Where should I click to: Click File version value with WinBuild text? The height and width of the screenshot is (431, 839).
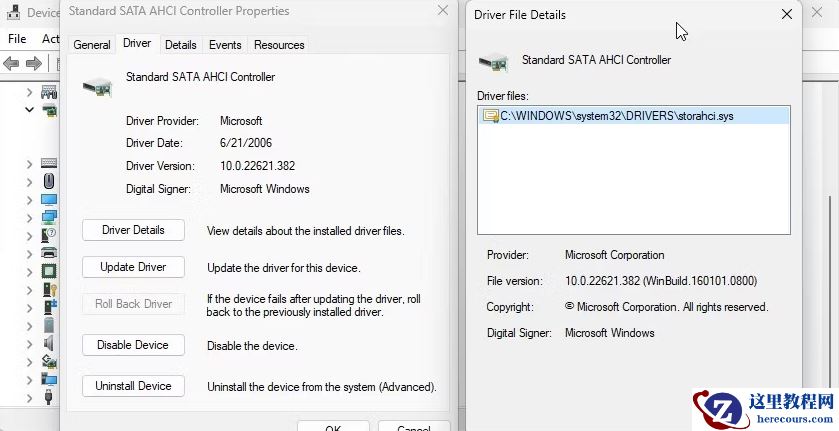[x=661, y=281]
